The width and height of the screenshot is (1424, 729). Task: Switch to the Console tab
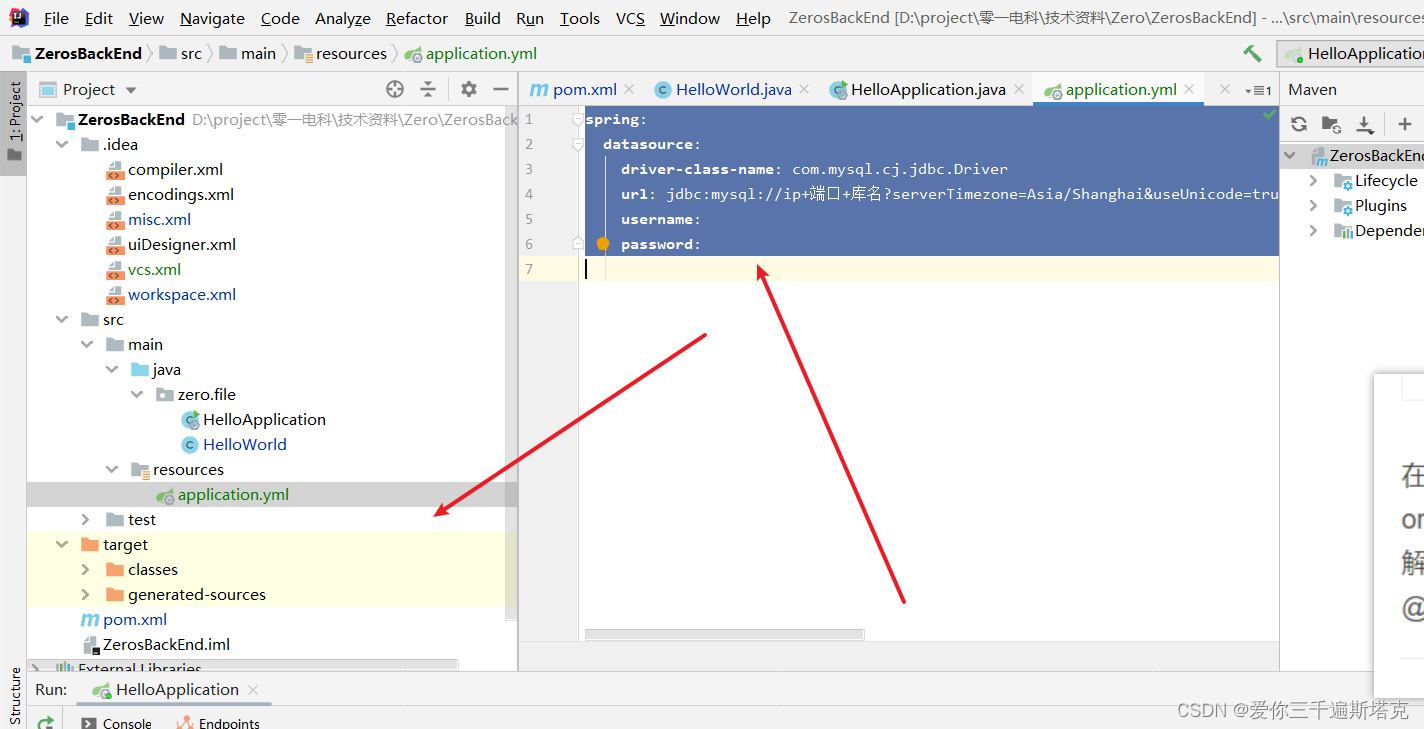[117, 723]
